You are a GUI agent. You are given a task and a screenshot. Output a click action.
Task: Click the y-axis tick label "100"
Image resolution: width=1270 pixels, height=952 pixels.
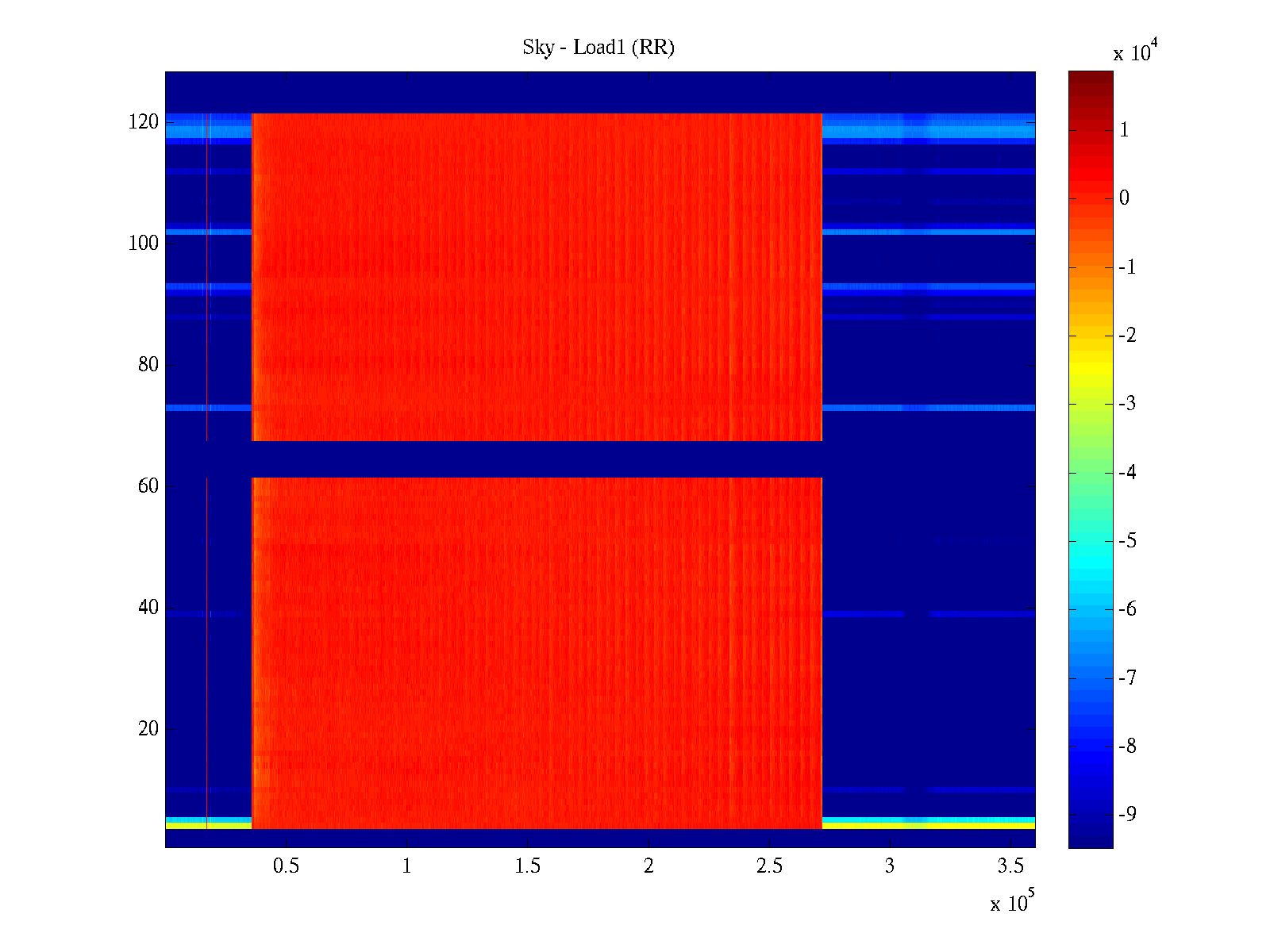tap(144, 244)
